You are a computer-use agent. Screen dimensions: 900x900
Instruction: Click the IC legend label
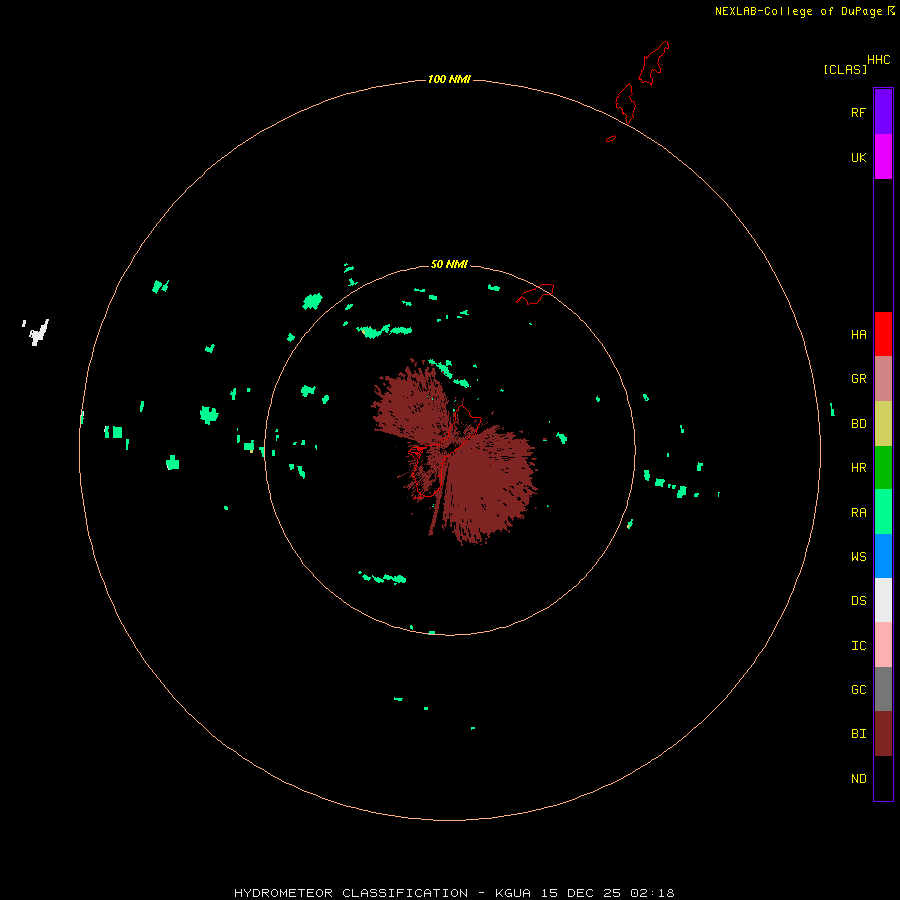click(858, 645)
